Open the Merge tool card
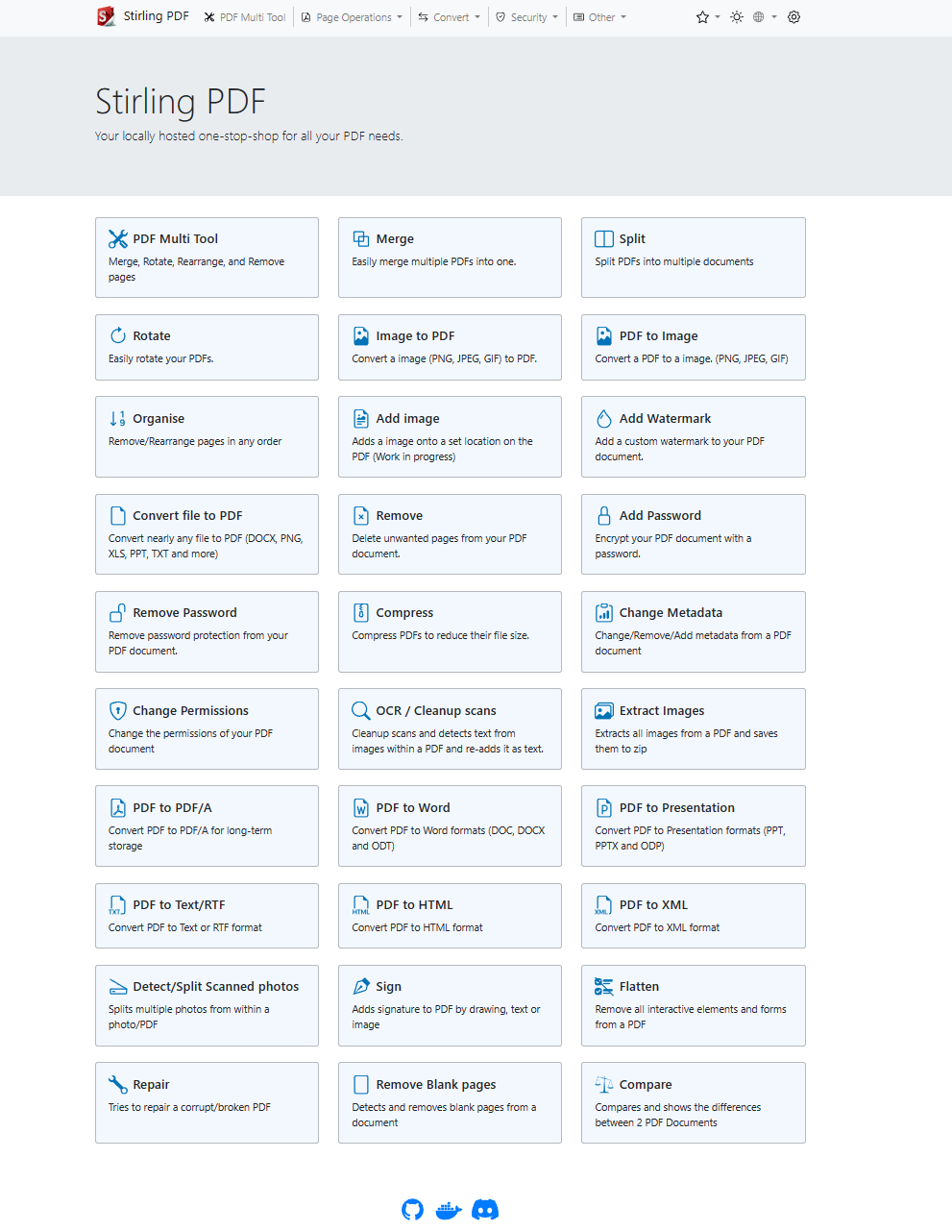Screen dimensions: 952x1232 point(449,257)
